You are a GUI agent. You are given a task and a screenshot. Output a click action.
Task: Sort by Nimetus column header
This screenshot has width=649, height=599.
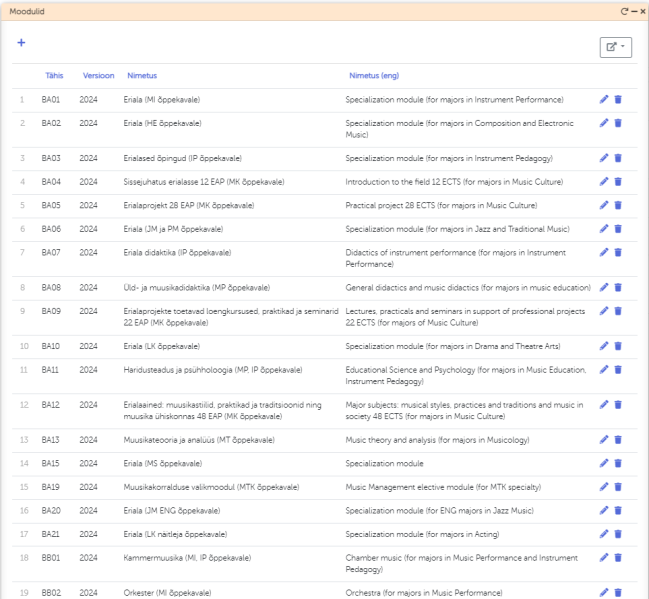pos(142,75)
